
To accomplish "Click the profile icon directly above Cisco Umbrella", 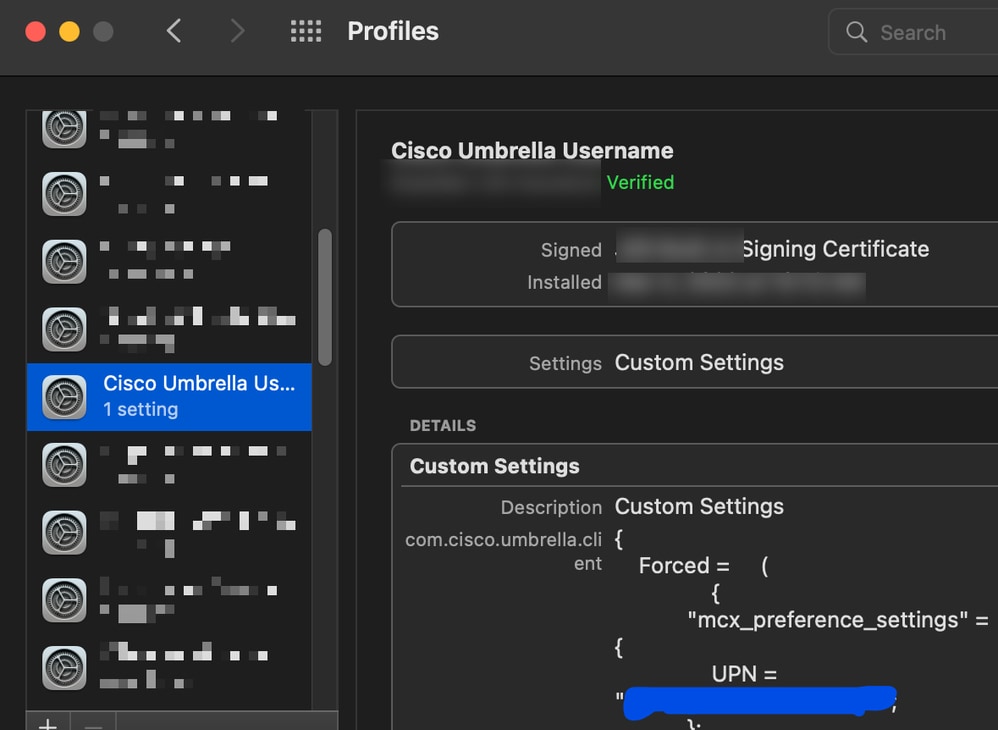I will coord(64,329).
